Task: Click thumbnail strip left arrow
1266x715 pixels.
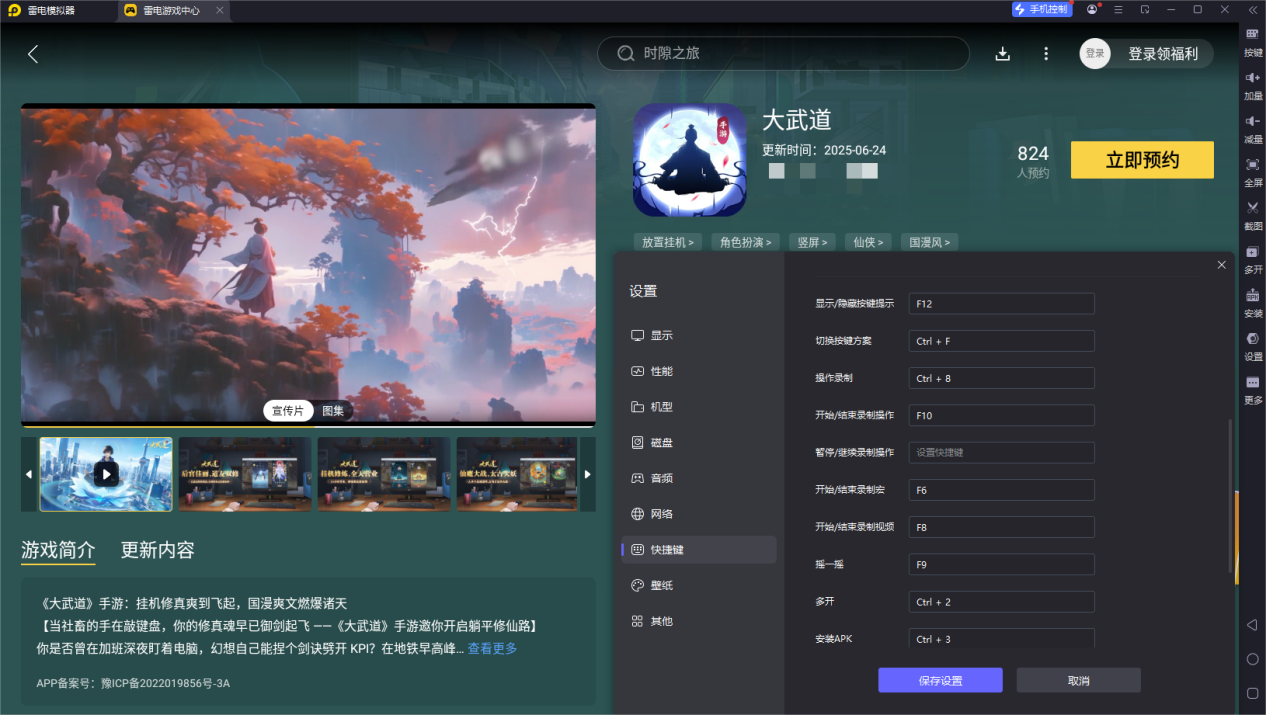Action: (28, 474)
